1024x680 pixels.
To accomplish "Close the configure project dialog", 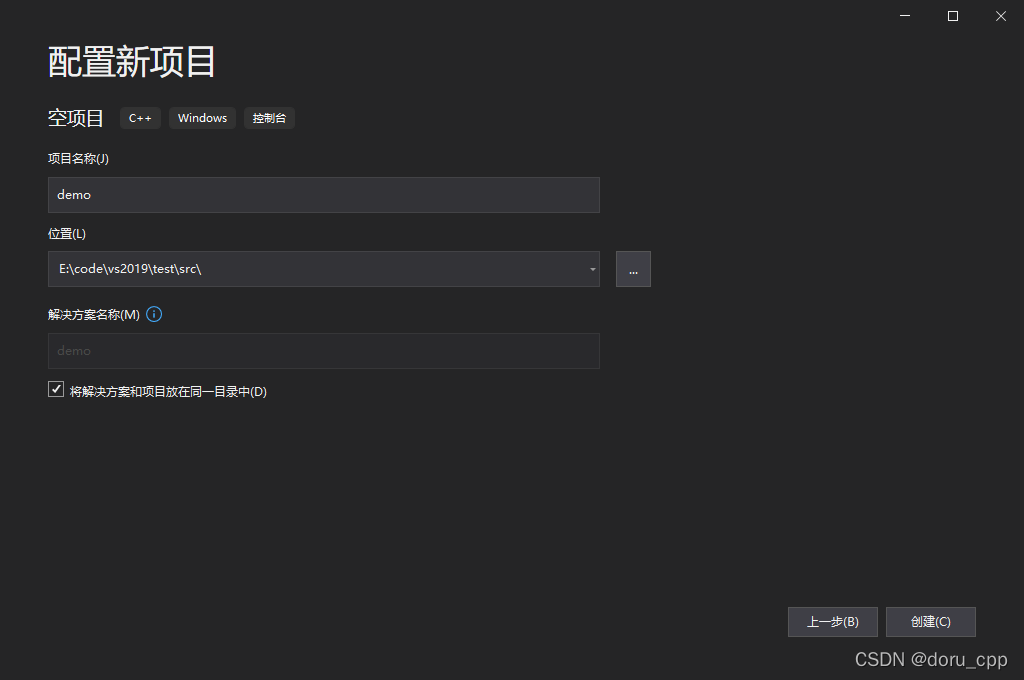I will point(1000,16).
